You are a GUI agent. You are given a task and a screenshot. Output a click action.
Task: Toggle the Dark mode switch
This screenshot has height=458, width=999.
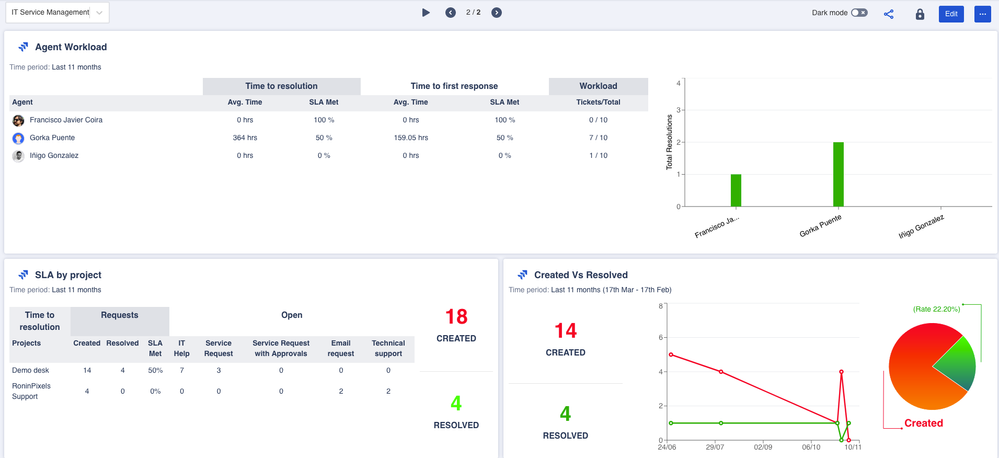pyautogui.click(x=859, y=13)
